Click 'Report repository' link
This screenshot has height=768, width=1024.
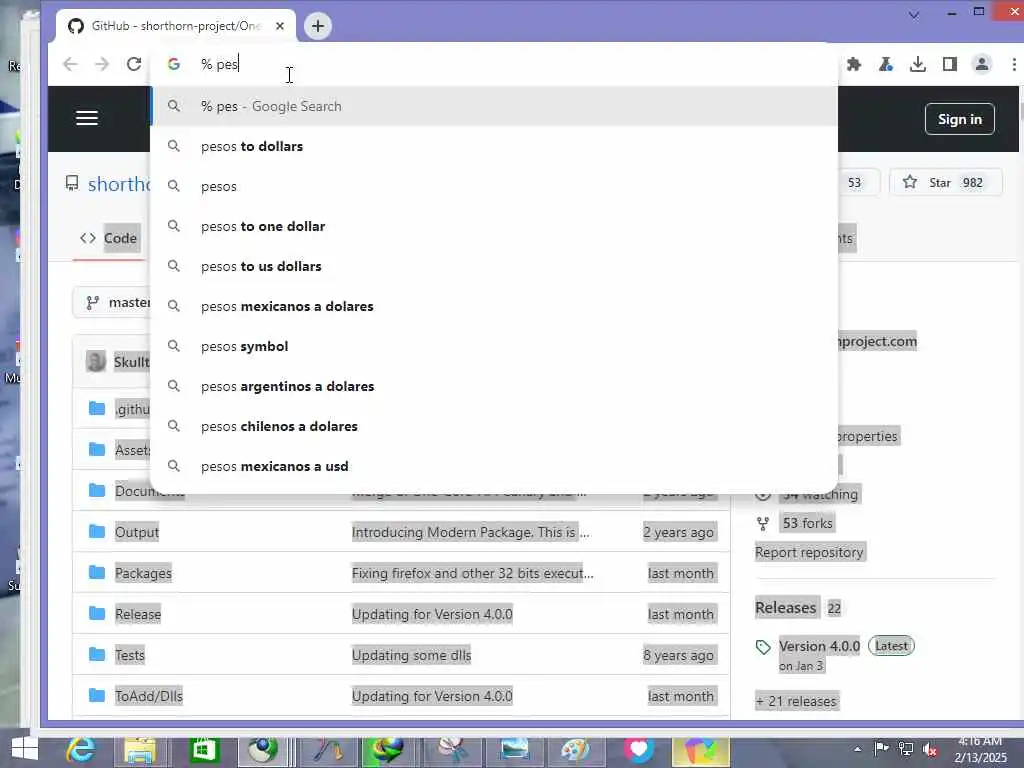[809, 552]
